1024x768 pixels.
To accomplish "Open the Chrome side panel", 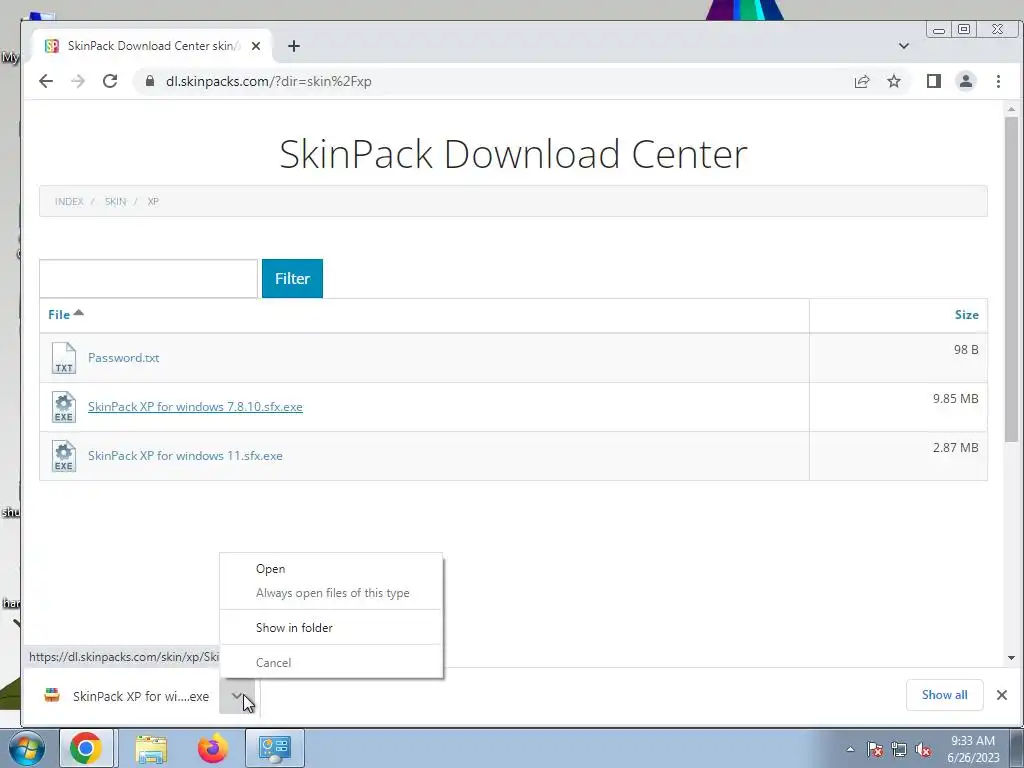I will point(933,81).
